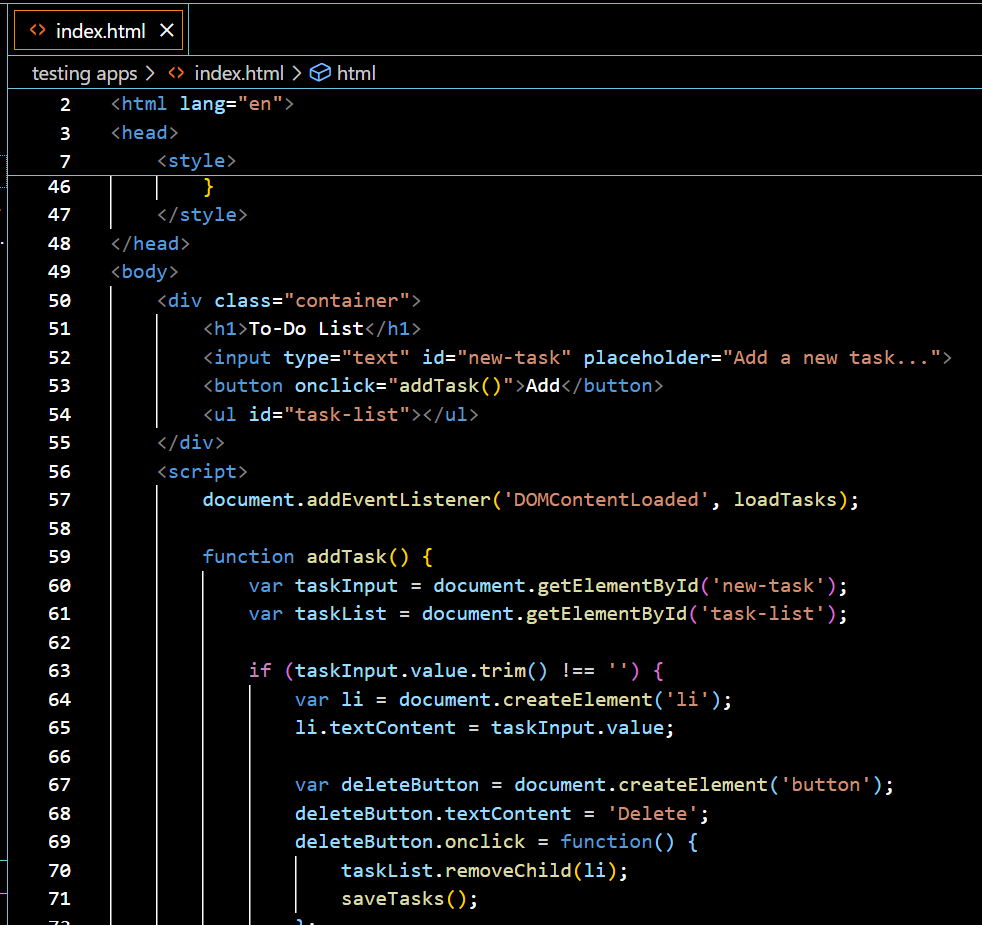Click taskList.removeChild(li) on line 70
The width and height of the screenshot is (982, 925).
479,871
